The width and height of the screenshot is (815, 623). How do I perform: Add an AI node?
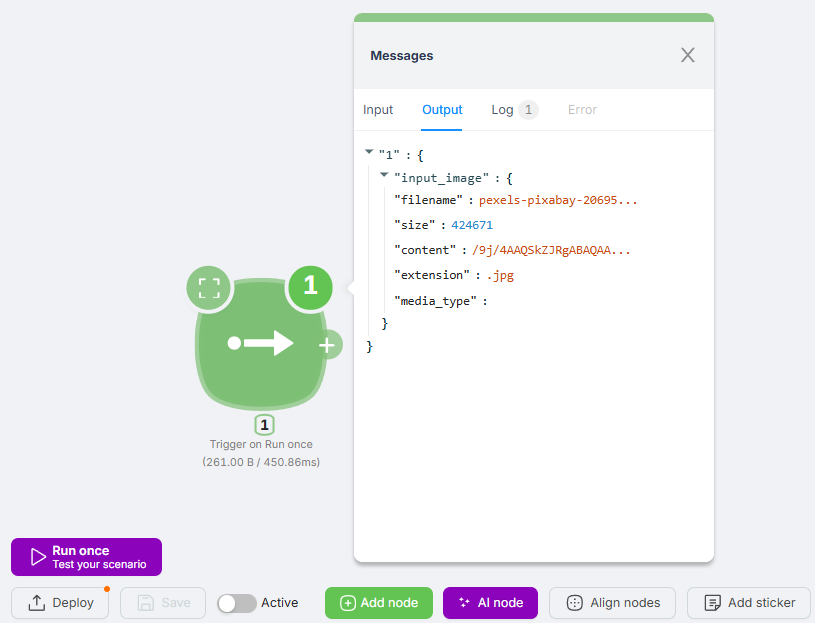[490, 603]
